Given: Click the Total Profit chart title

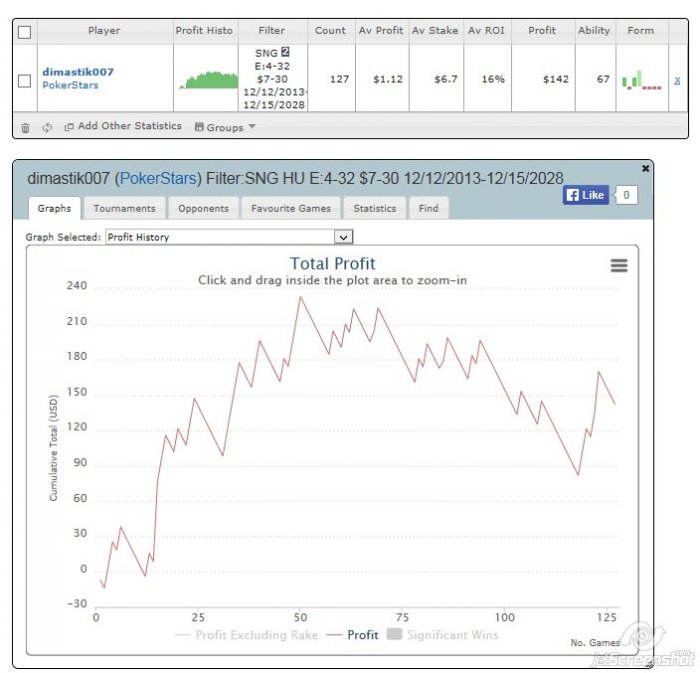Looking at the screenshot, I should (x=333, y=264).
